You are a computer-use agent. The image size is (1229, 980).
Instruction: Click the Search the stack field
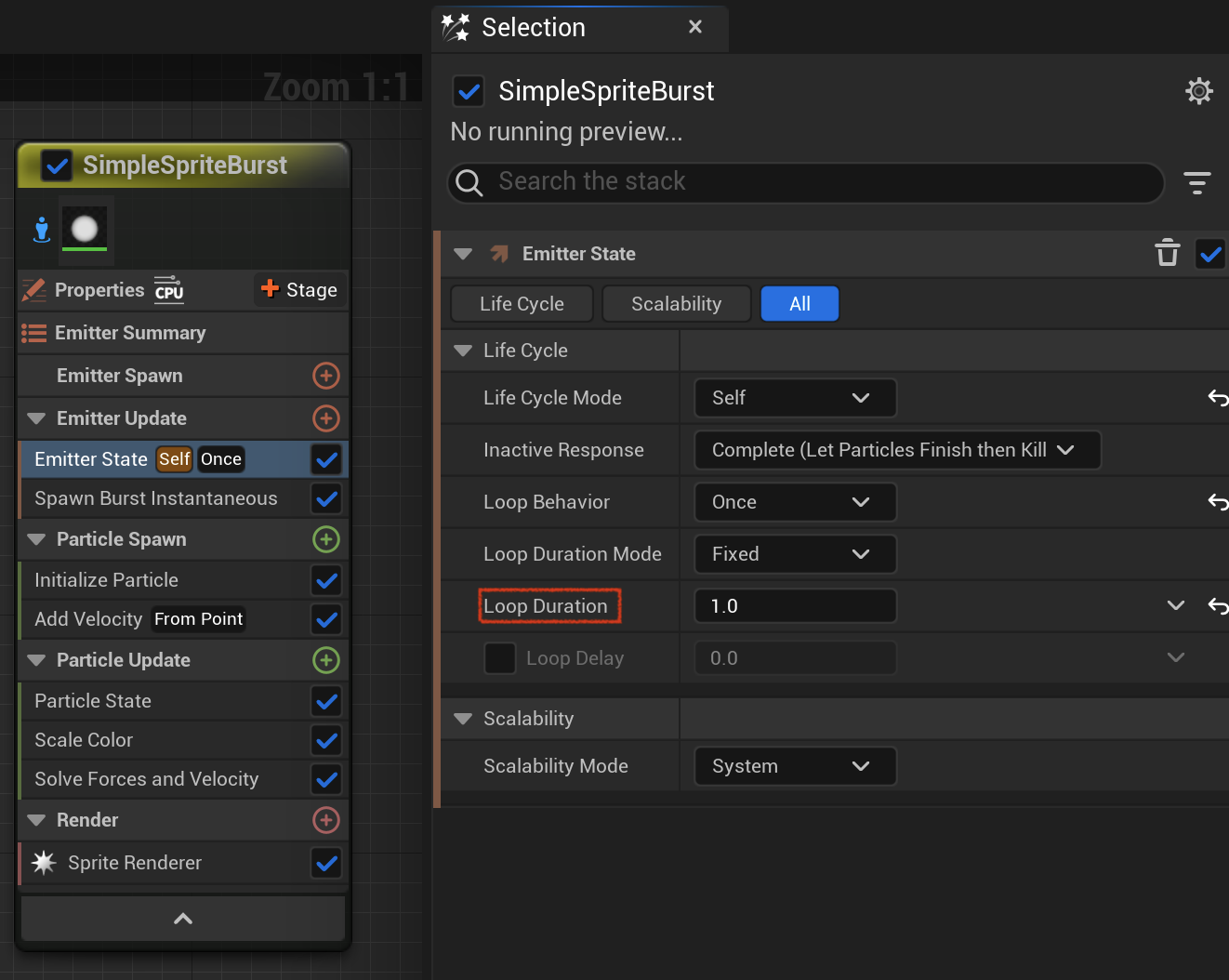[x=806, y=182]
